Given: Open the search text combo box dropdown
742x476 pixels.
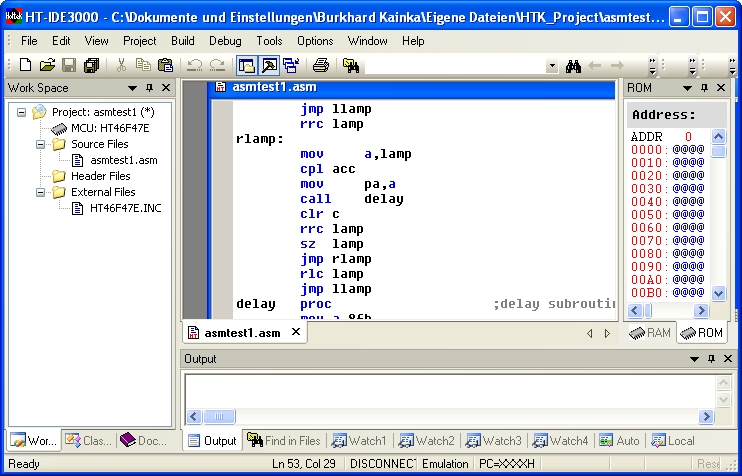Looking at the screenshot, I should (x=552, y=66).
